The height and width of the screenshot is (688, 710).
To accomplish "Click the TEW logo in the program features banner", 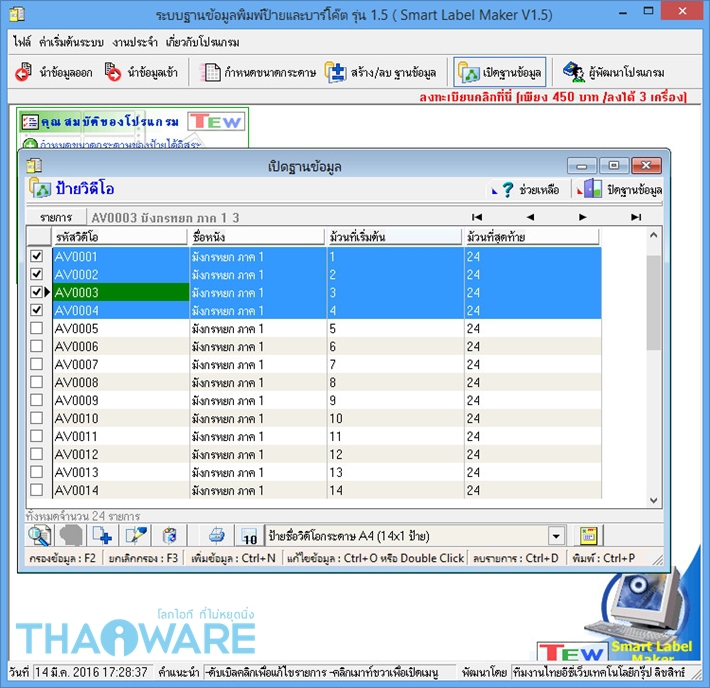I will (216, 121).
